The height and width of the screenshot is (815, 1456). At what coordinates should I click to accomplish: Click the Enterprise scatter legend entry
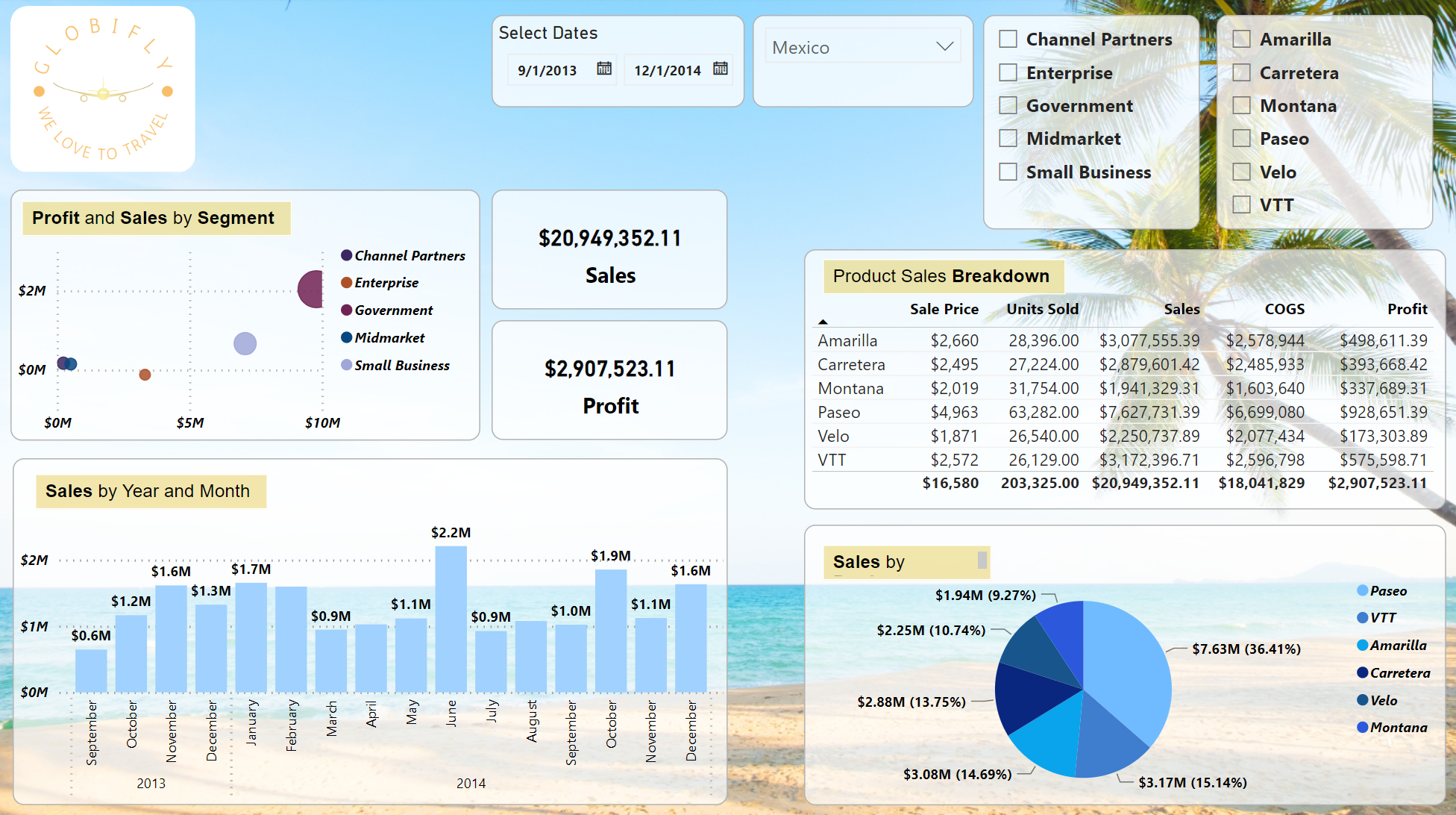[x=380, y=282]
